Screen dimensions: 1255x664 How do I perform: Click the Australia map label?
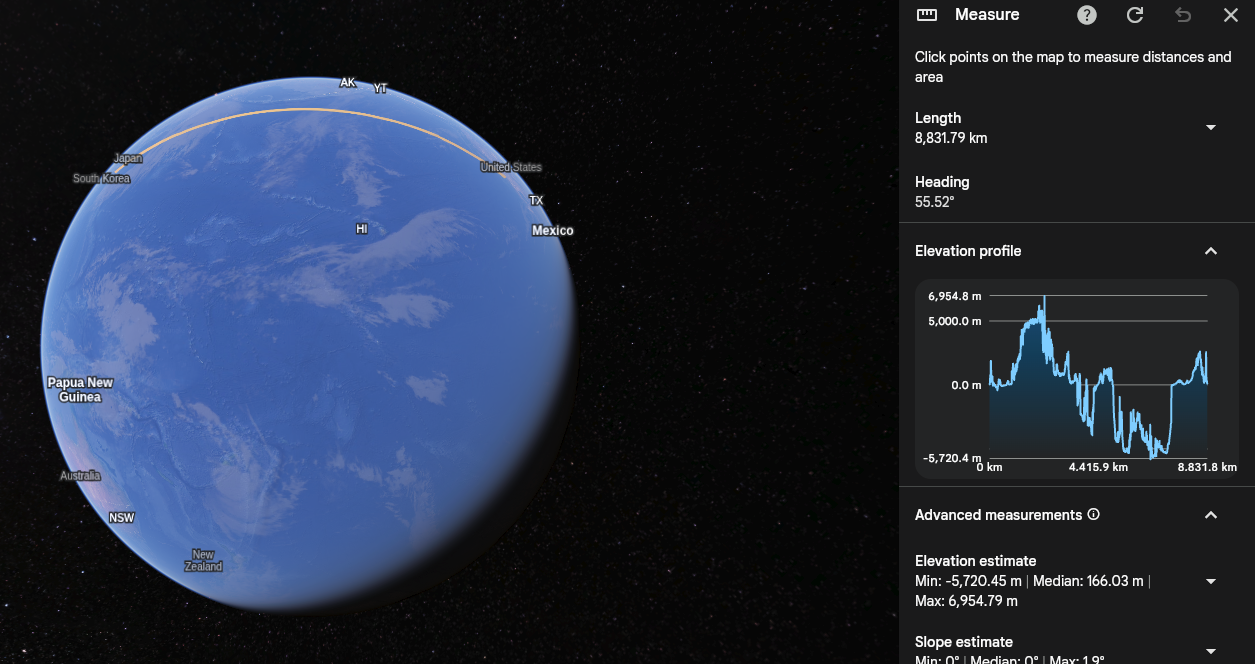80,476
